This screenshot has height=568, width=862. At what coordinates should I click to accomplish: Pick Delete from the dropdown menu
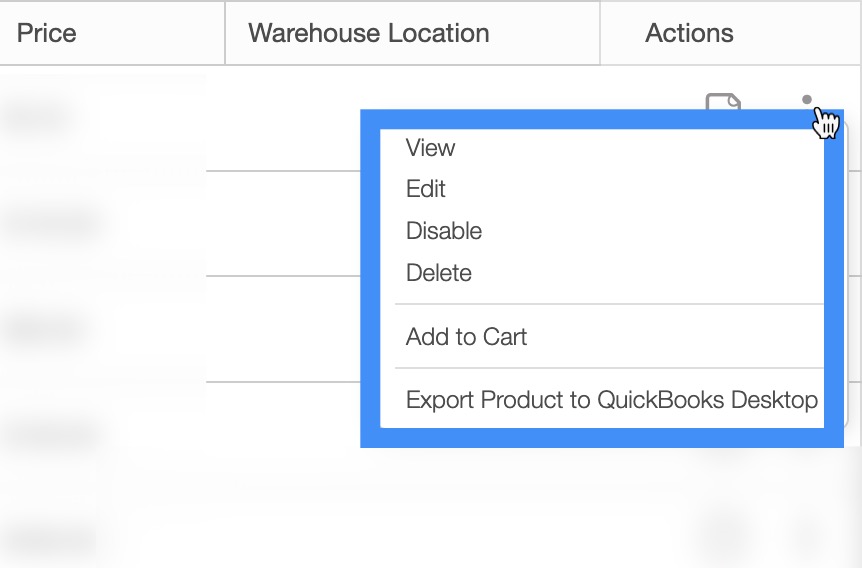click(439, 273)
